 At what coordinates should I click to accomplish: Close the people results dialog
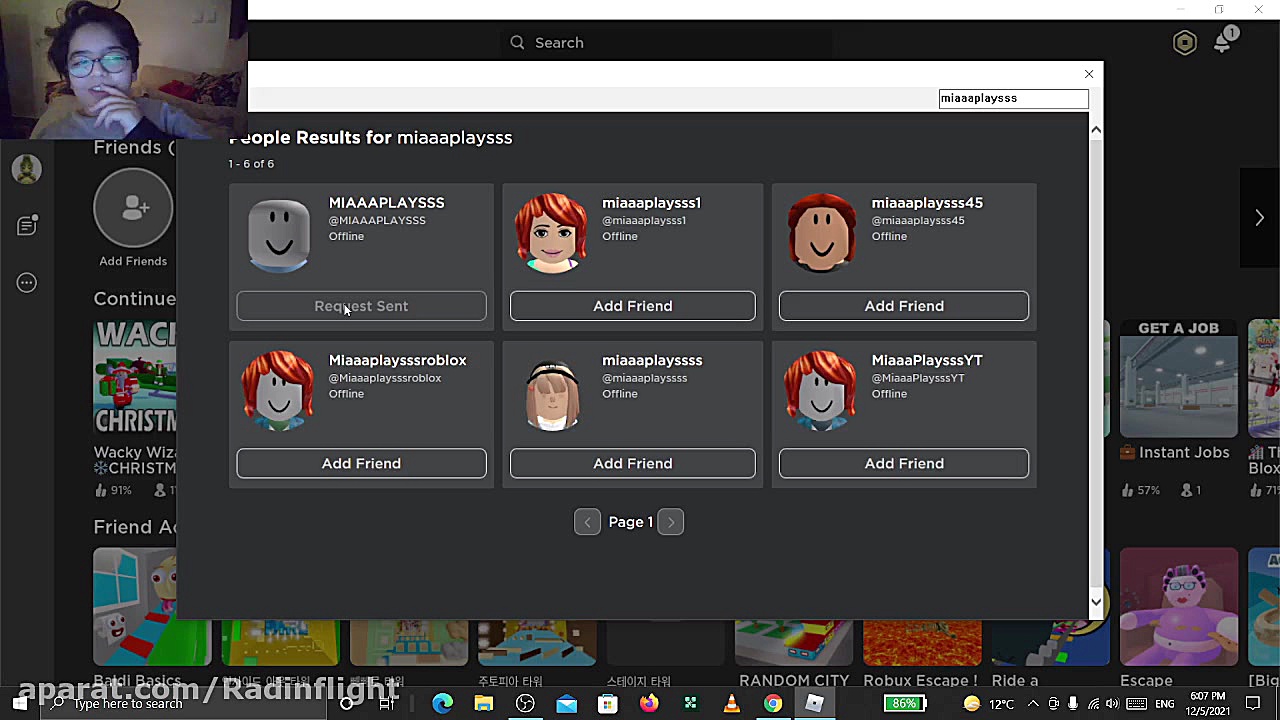point(1089,74)
